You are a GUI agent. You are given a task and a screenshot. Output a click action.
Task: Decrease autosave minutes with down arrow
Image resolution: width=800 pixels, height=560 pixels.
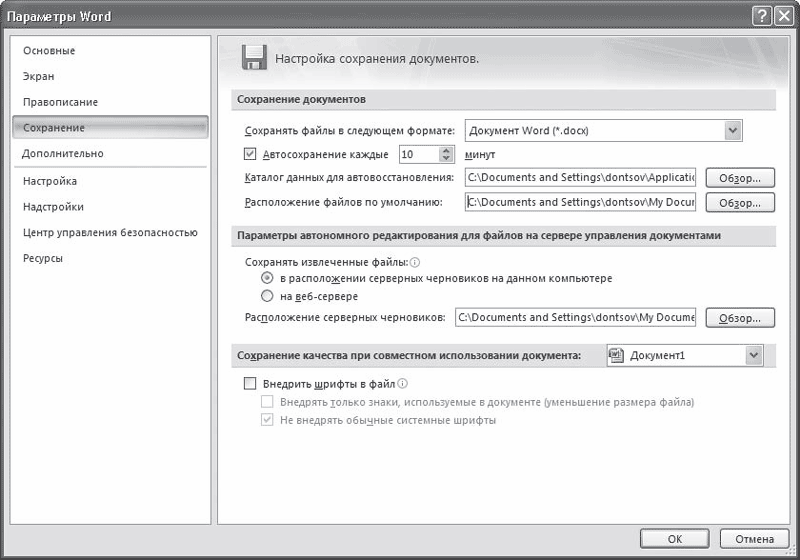tap(446, 158)
